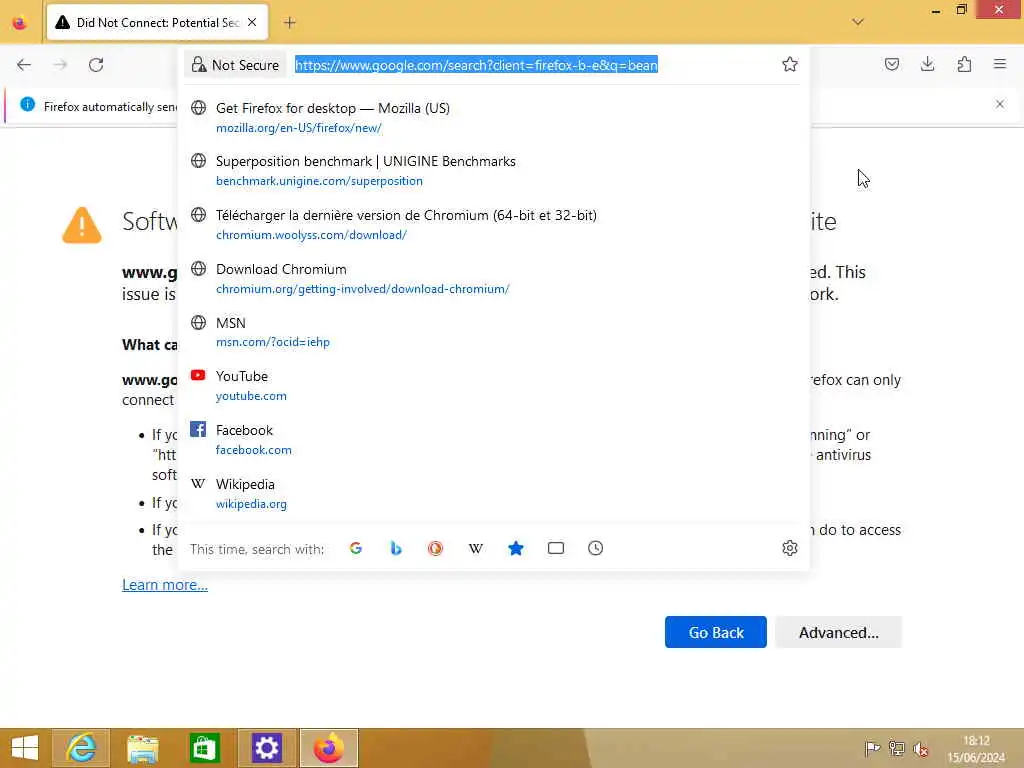Click the Firefox taskbar icon
The height and width of the screenshot is (768, 1024).
pyautogui.click(x=328, y=748)
